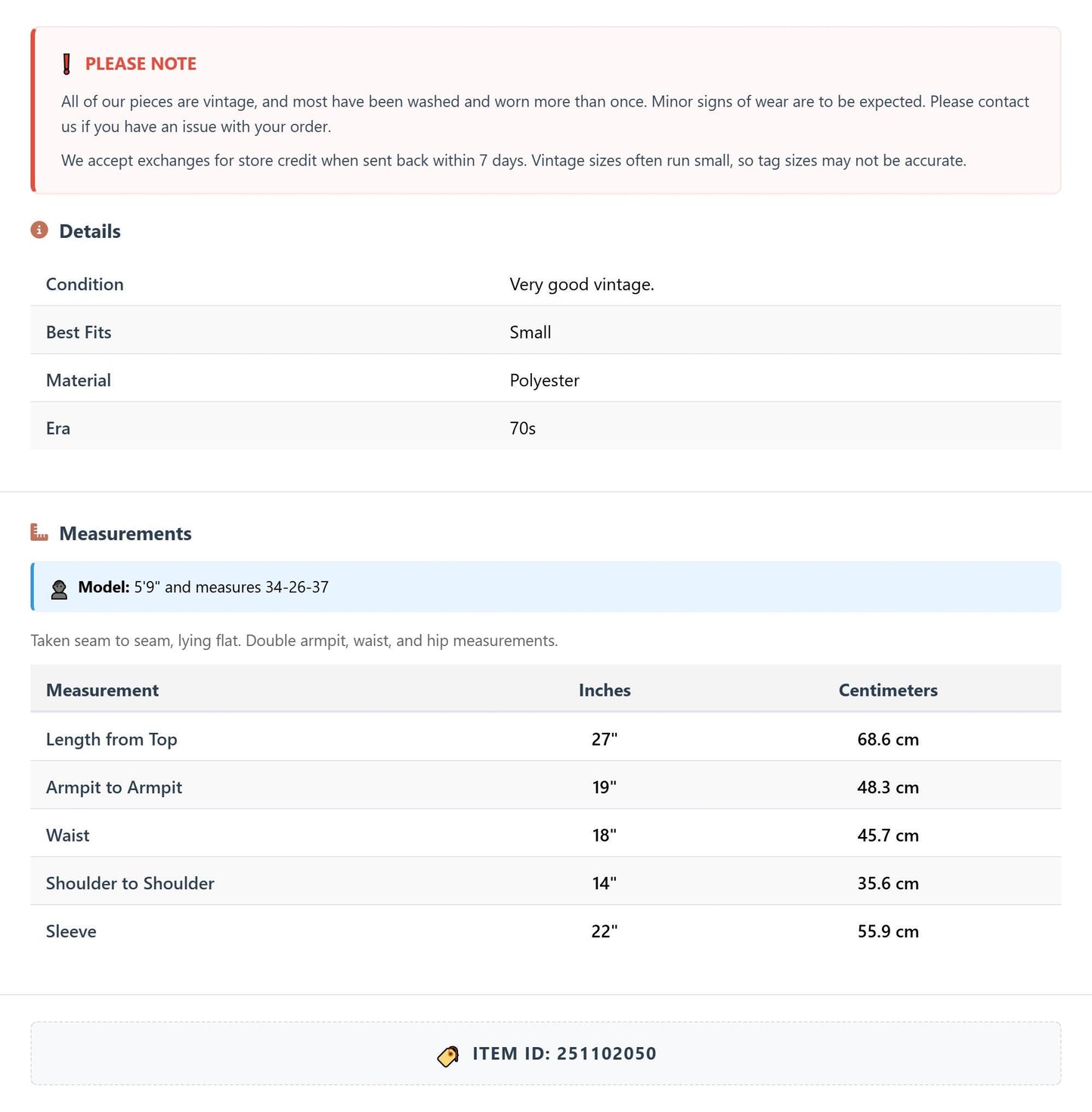
Task: Select the Condition row value Very good vintage
Action: pyautogui.click(x=582, y=284)
